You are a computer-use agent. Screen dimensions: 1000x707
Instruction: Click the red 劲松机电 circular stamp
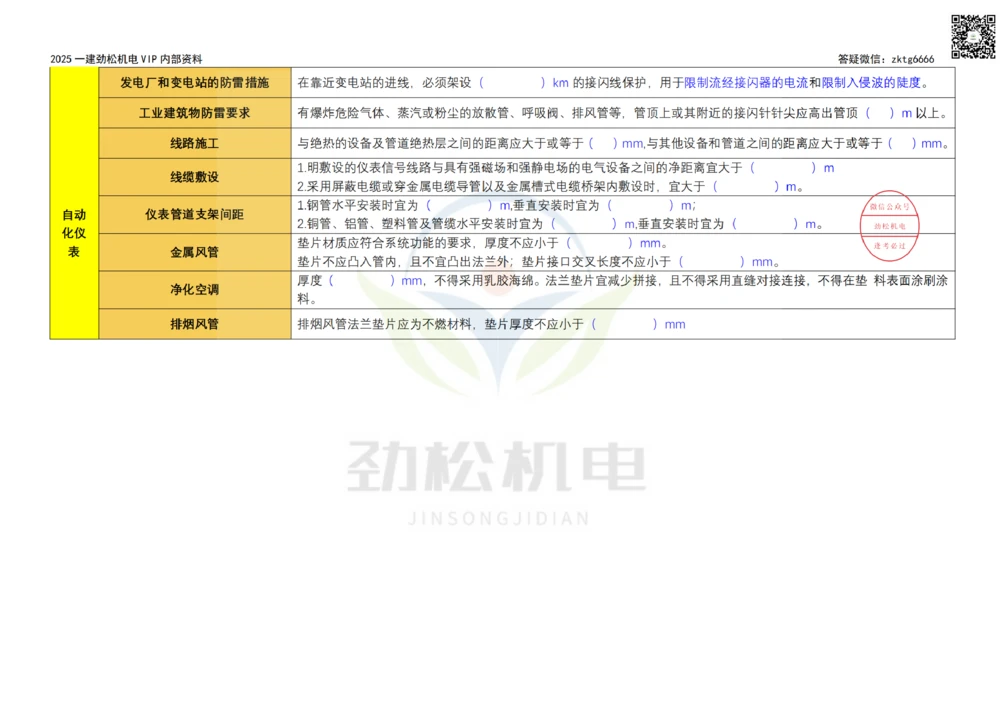890,227
